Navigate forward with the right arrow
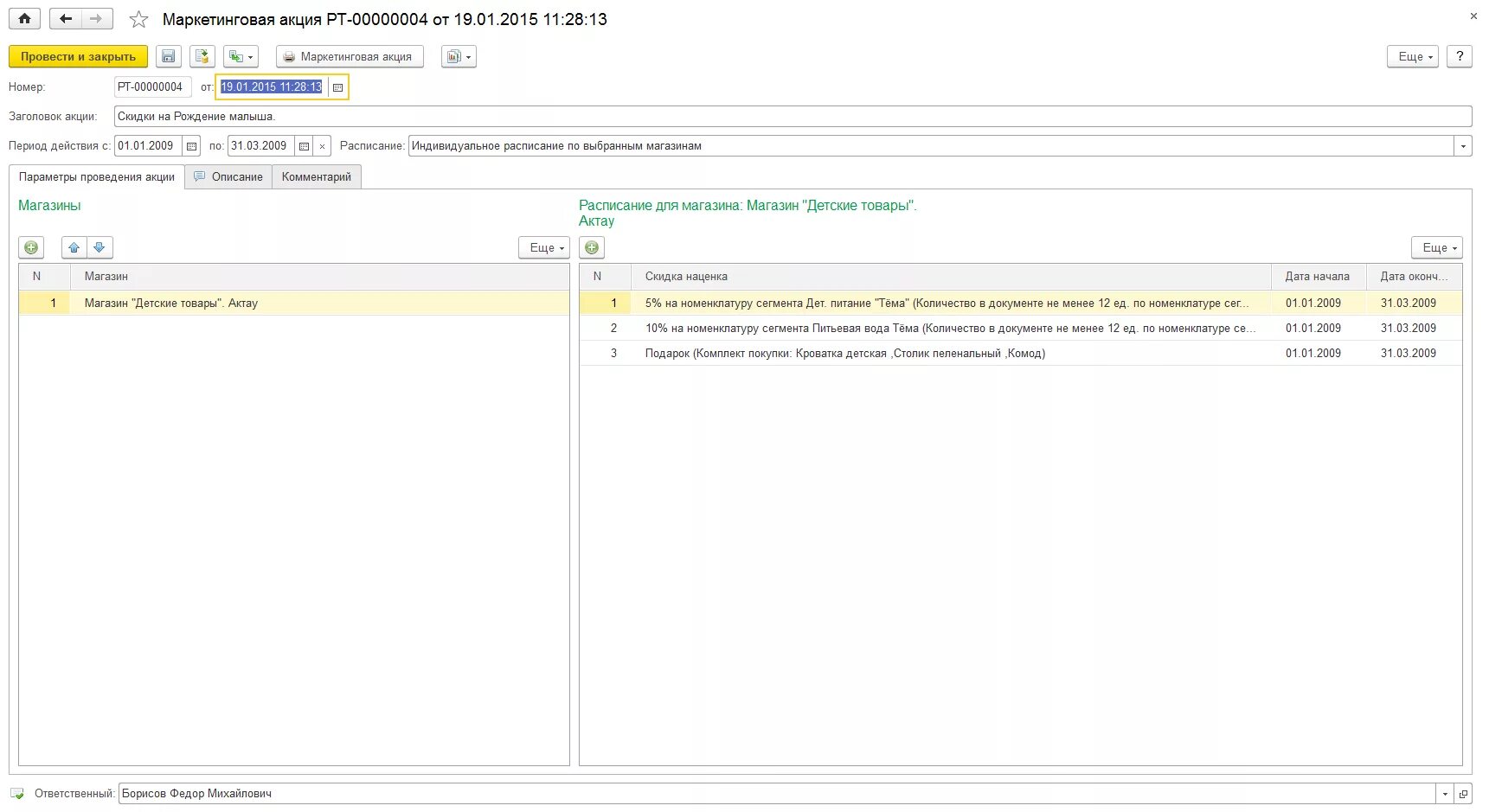 (96, 18)
